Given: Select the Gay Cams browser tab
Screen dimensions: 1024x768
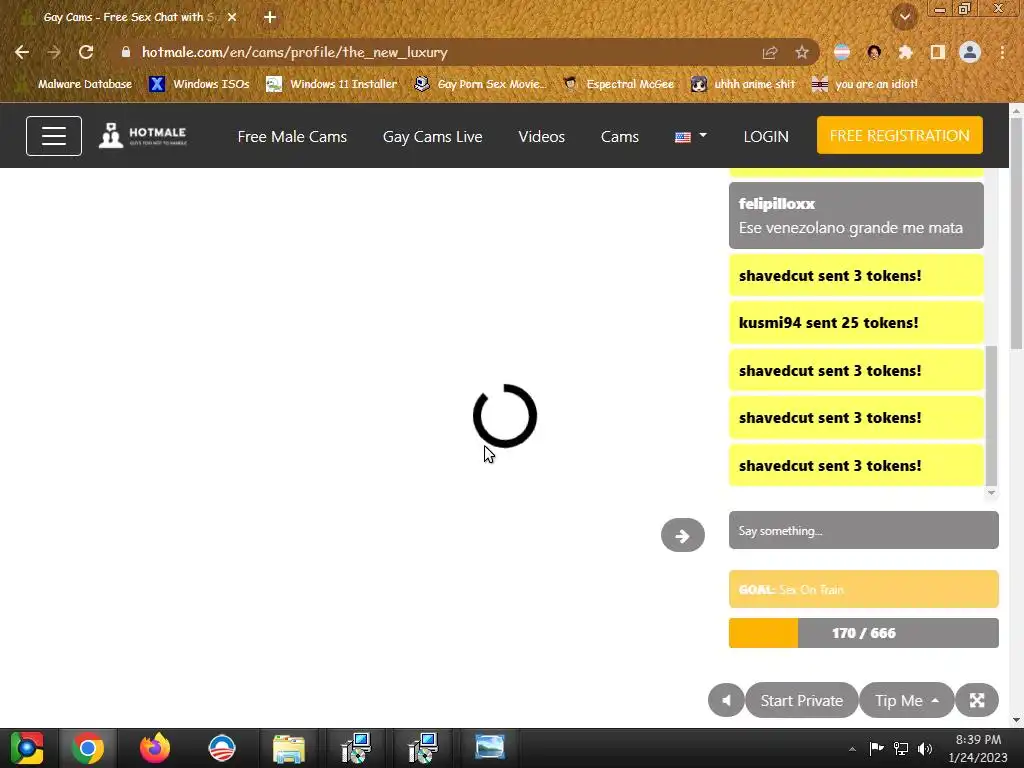Looking at the screenshot, I should (129, 17).
